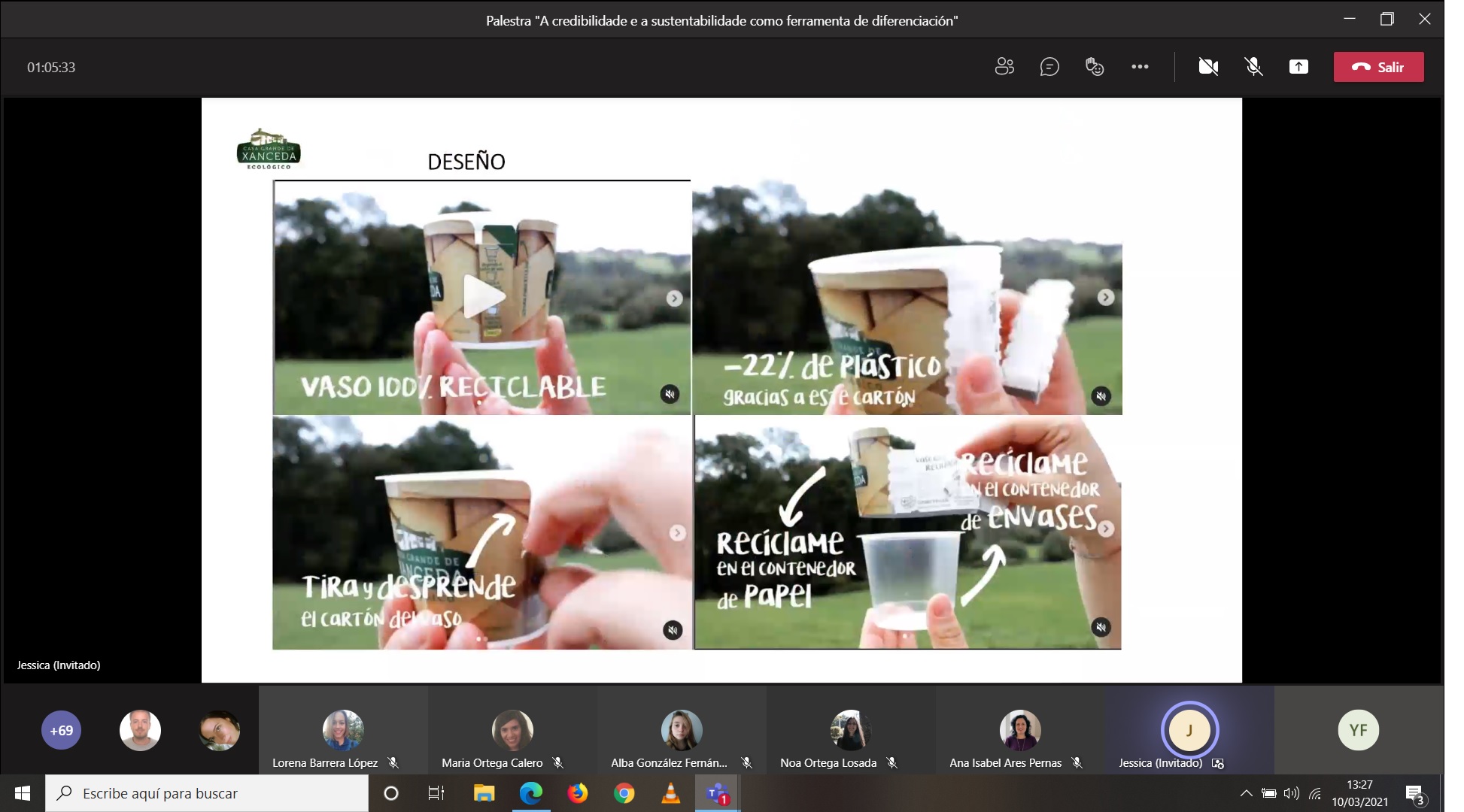Viewport: 1464px width, 812px height.
Task: Open the Windows Start menu
Action: 23,793
